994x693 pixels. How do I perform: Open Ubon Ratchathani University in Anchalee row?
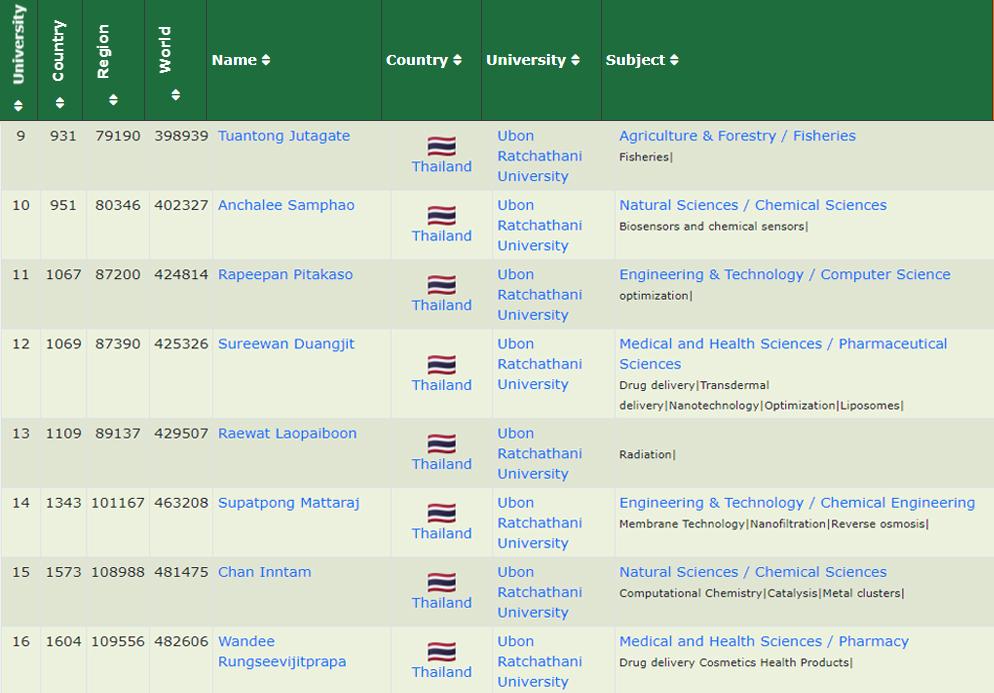click(x=539, y=225)
